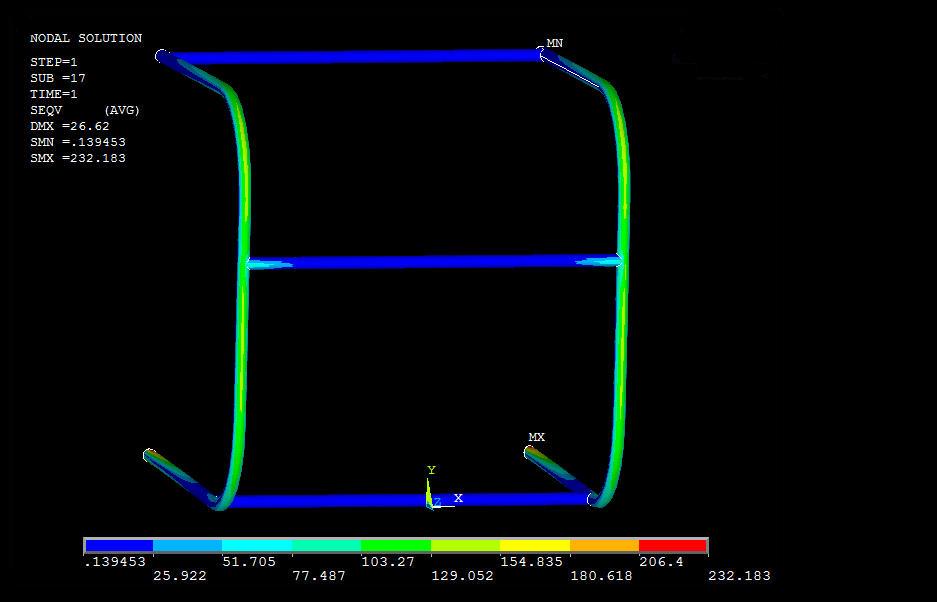Click the STEP=1 label
The height and width of the screenshot is (602, 937).
click(54, 62)
